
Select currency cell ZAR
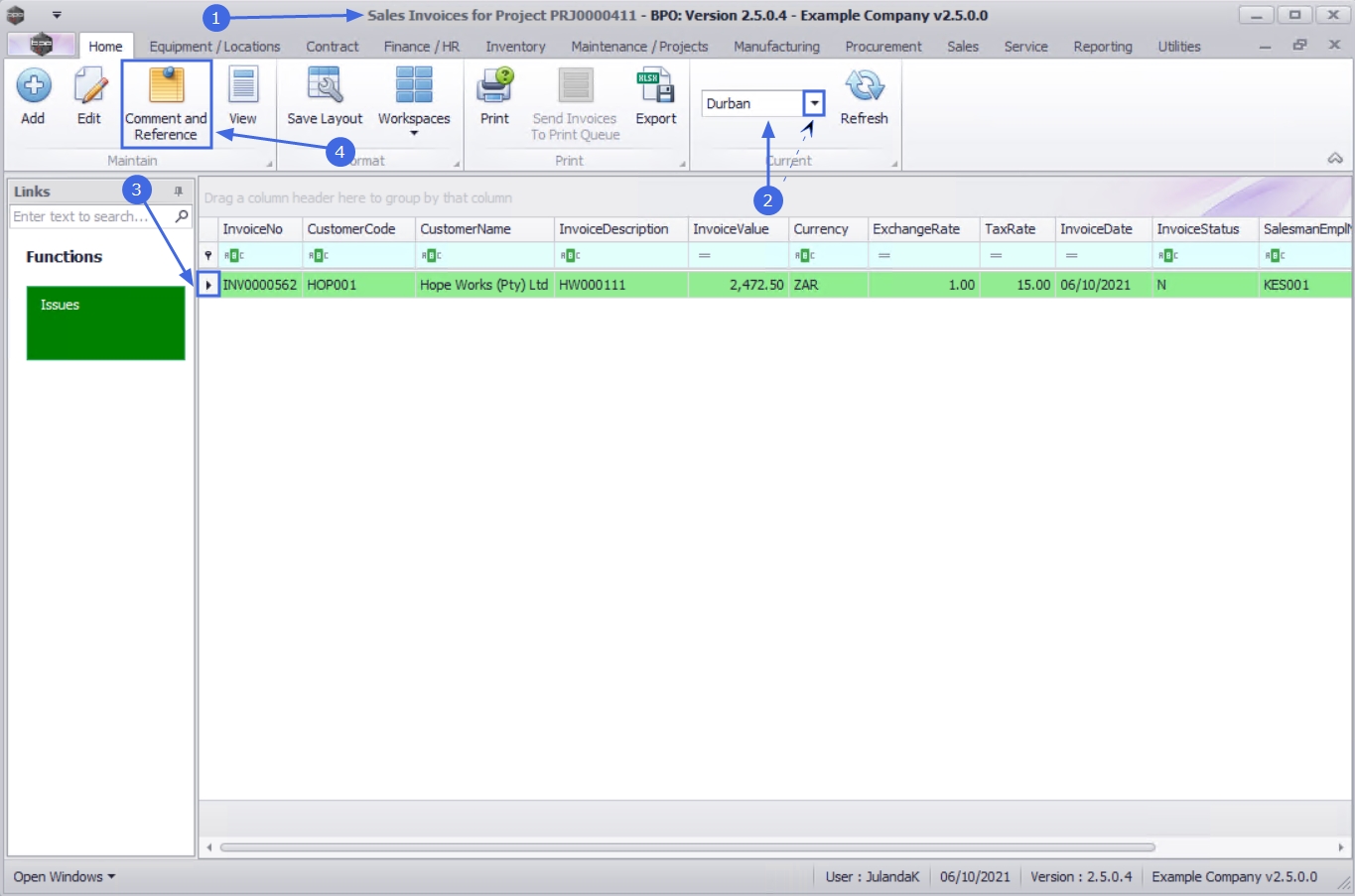click(828, 285)
